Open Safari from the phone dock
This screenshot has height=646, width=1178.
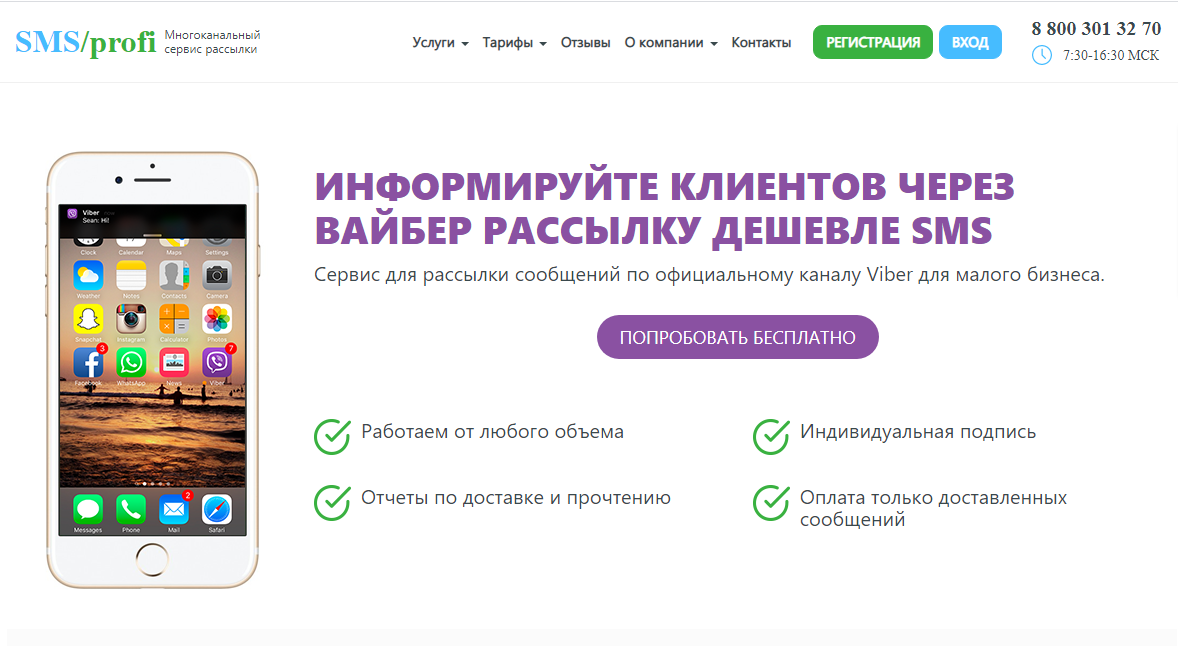click(217, 510)
